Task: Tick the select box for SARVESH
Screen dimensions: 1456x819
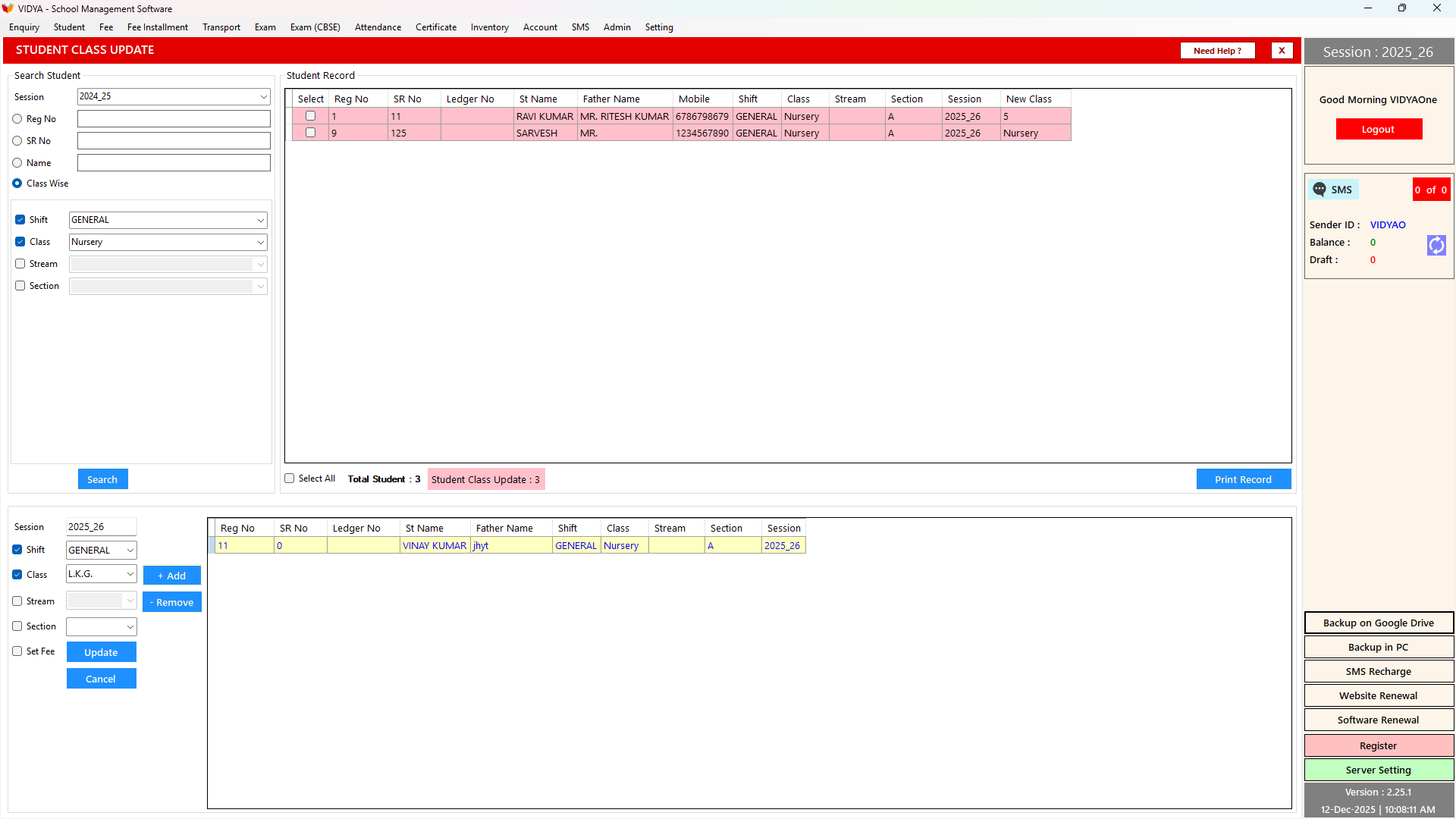Action: (x=310, y=133)
